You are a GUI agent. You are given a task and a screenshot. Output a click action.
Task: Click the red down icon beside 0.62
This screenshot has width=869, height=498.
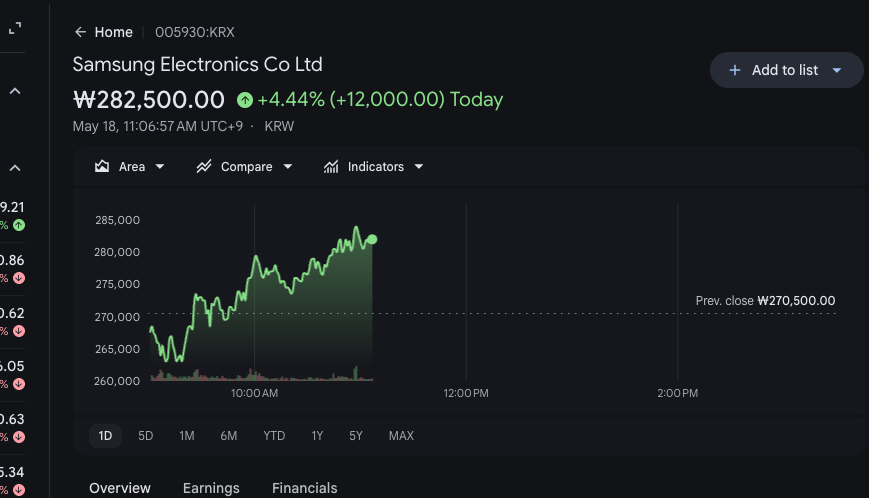point(19,331)
